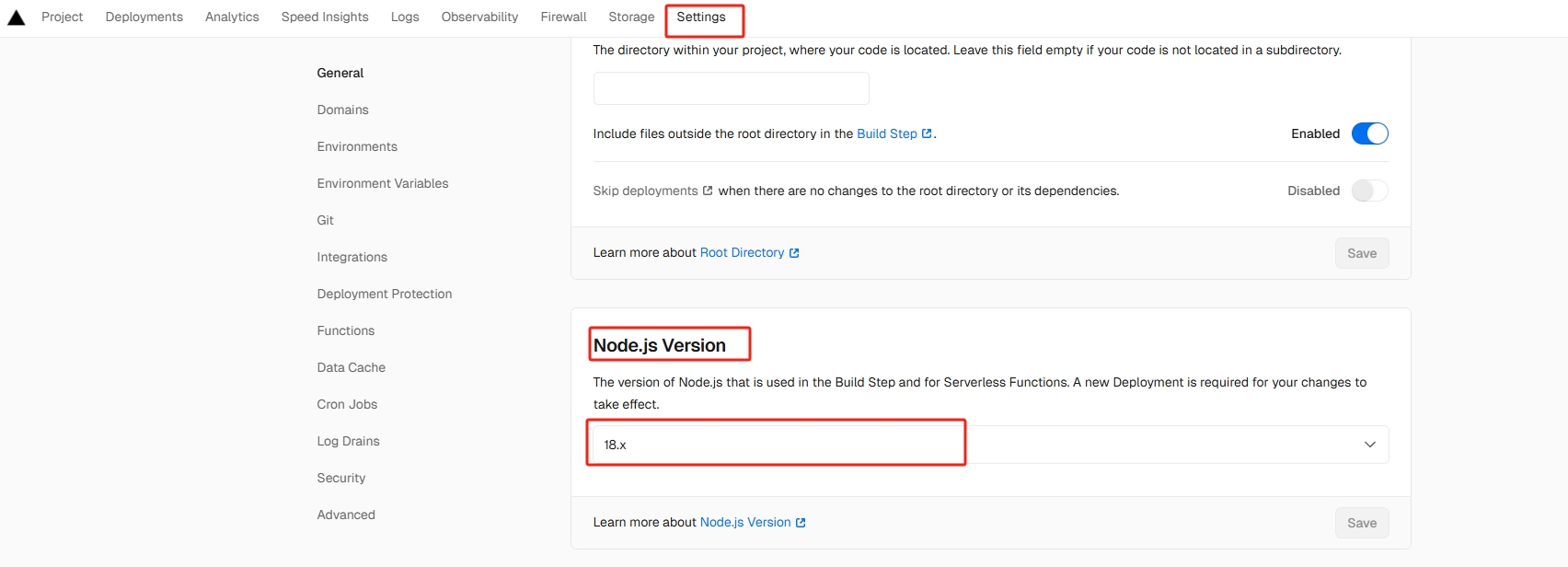Click external link icon beside Root Directory
The image size is (1568, 567).
[794, 253]
